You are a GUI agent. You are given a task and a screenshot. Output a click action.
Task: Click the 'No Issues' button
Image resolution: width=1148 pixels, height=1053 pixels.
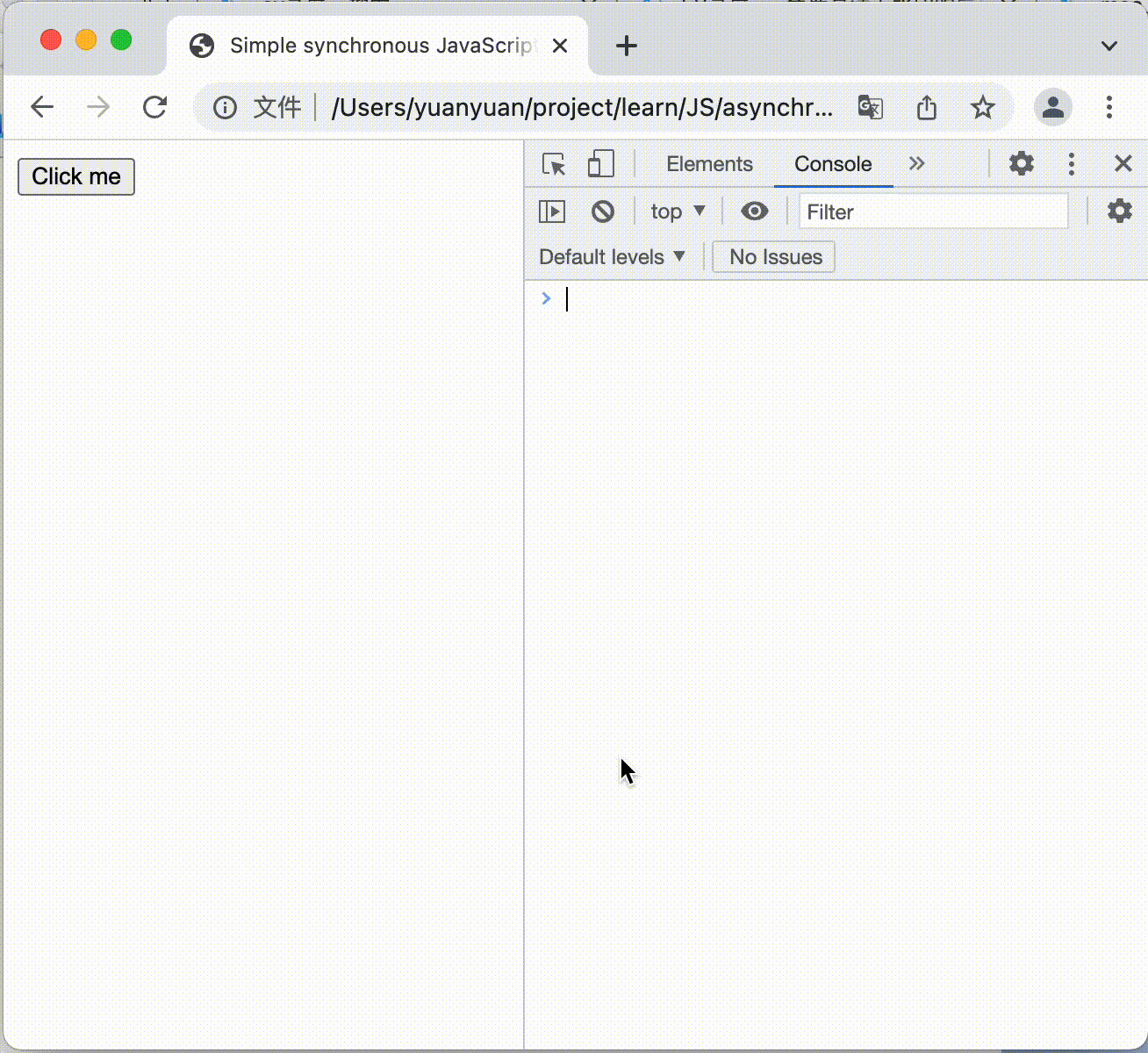pos(774,257)
